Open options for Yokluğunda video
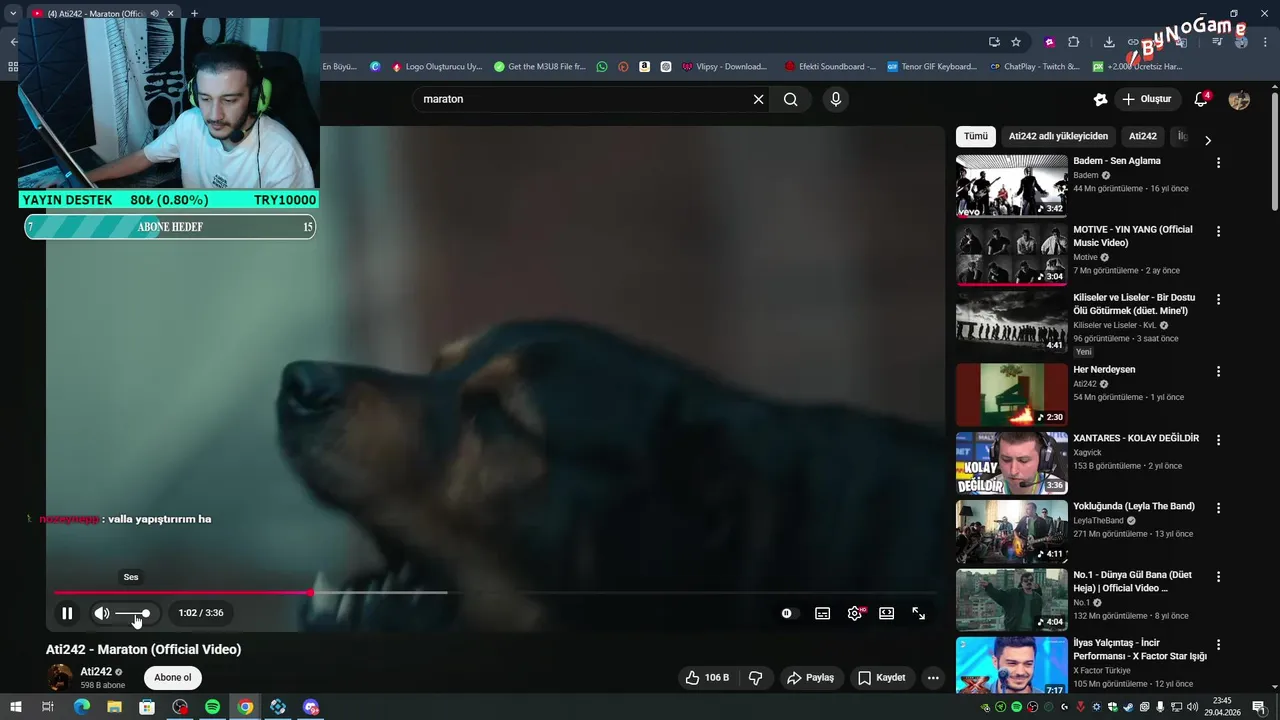 pos(1218,508)
